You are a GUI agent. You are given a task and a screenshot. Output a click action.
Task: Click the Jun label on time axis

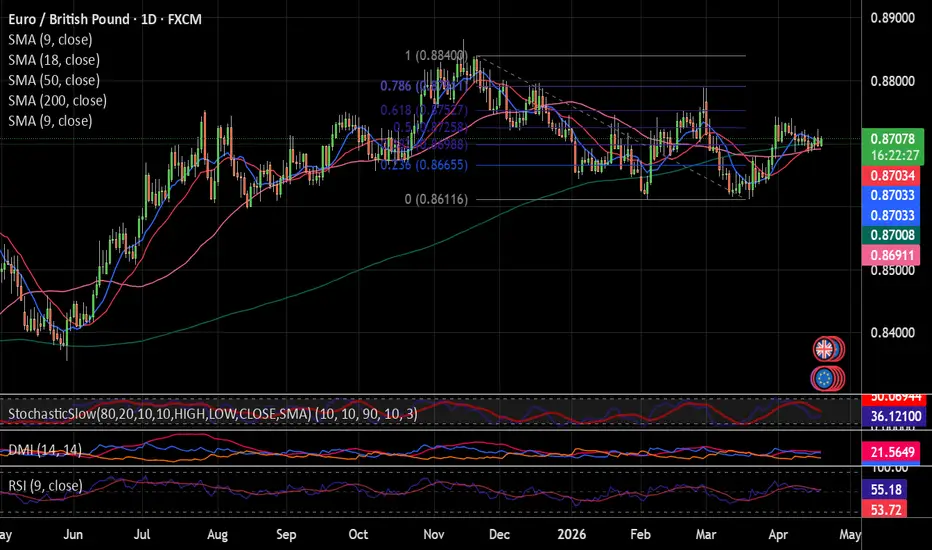[73, 535]
